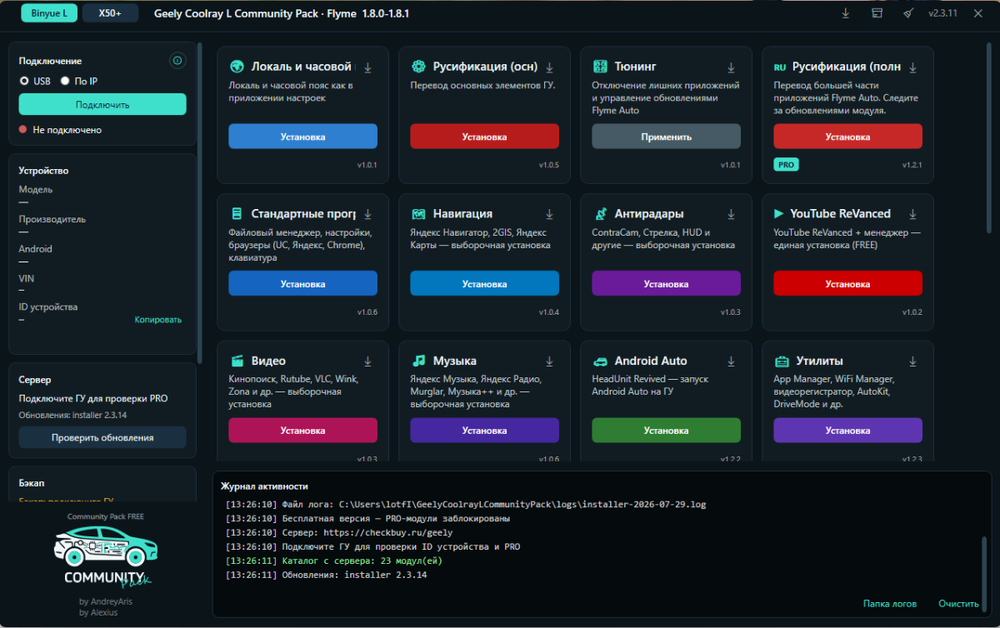Viewport: 1000px width, 628px height.
Task: Click the Не подключено status text
Action: click(x=67, y=129)
